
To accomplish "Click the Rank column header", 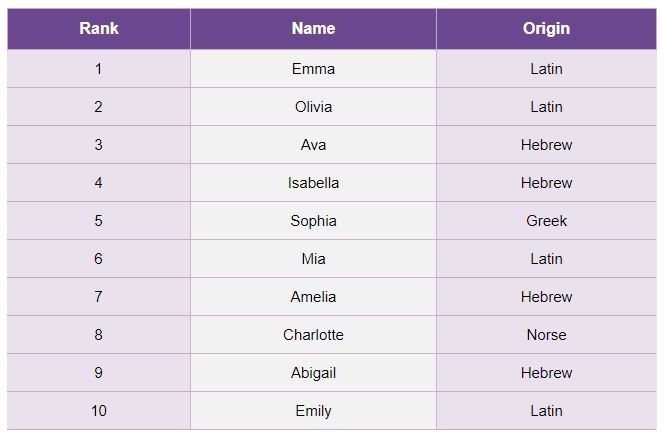I will pyautogui.click(x=98, y=29).
